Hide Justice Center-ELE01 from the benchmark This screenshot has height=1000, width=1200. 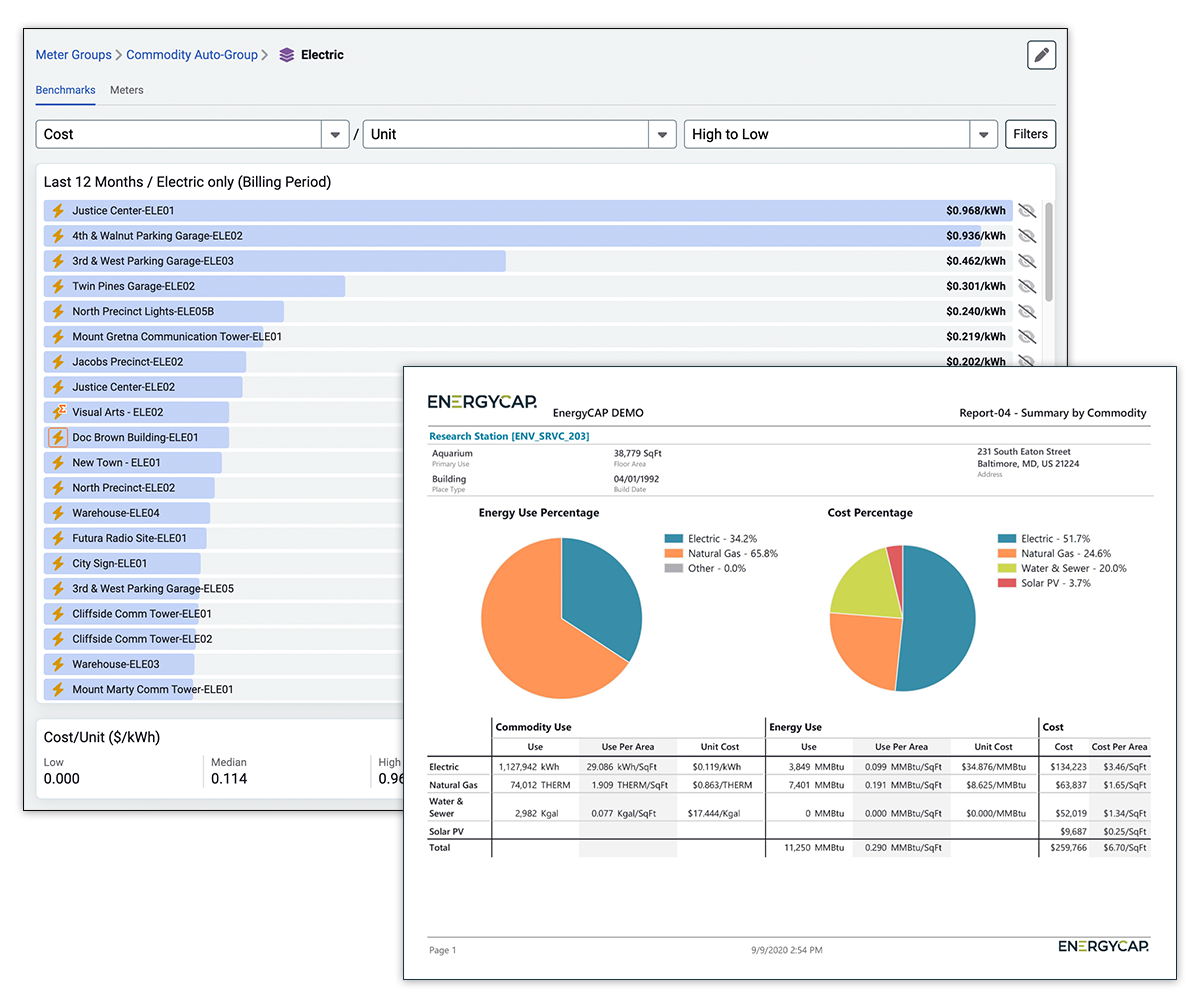[x=1026, y=211]
